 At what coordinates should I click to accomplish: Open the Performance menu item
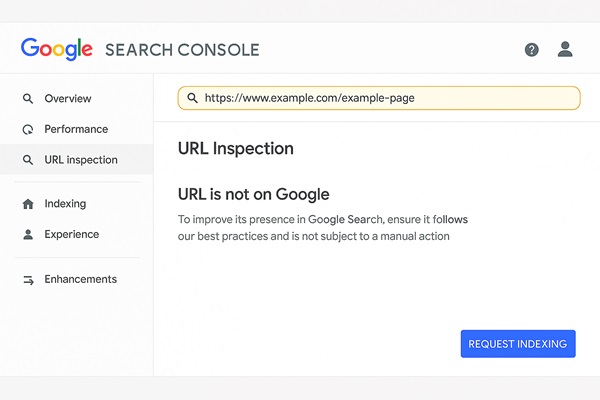[x=76, y=129]
